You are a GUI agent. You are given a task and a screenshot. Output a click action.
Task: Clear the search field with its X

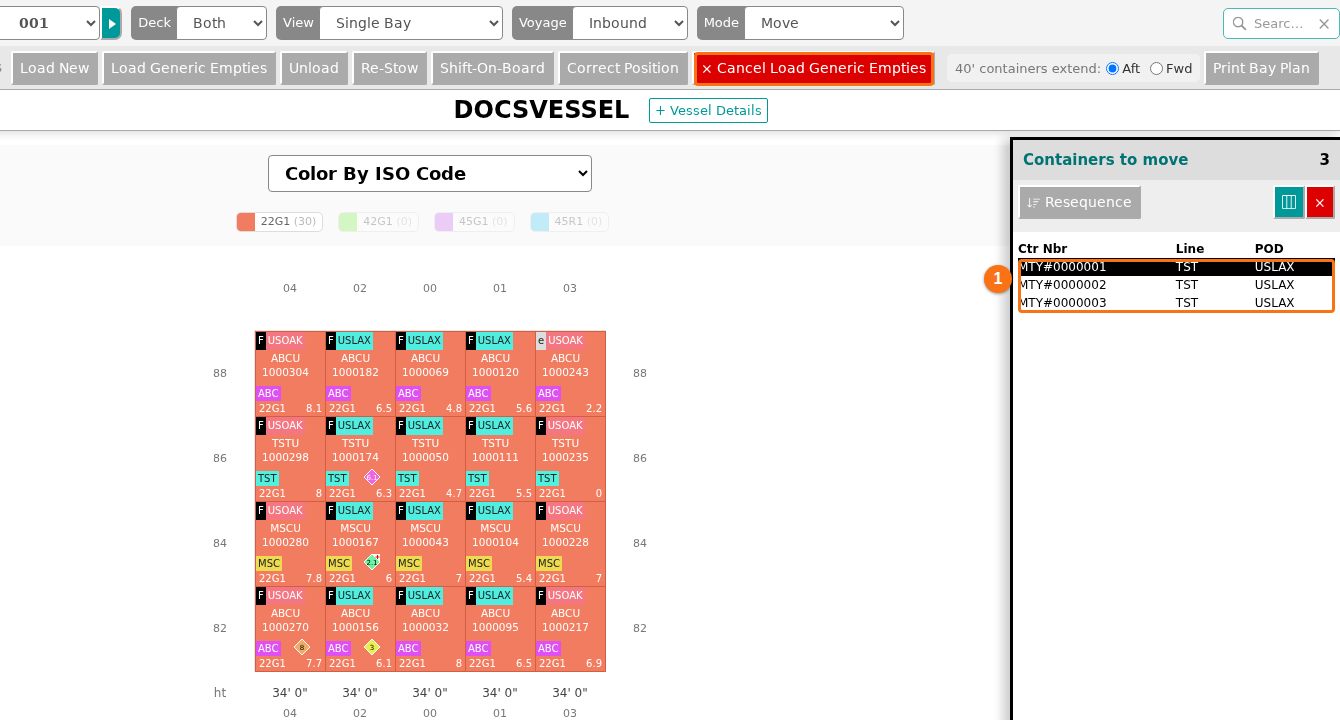click(x=1324, y=23)
